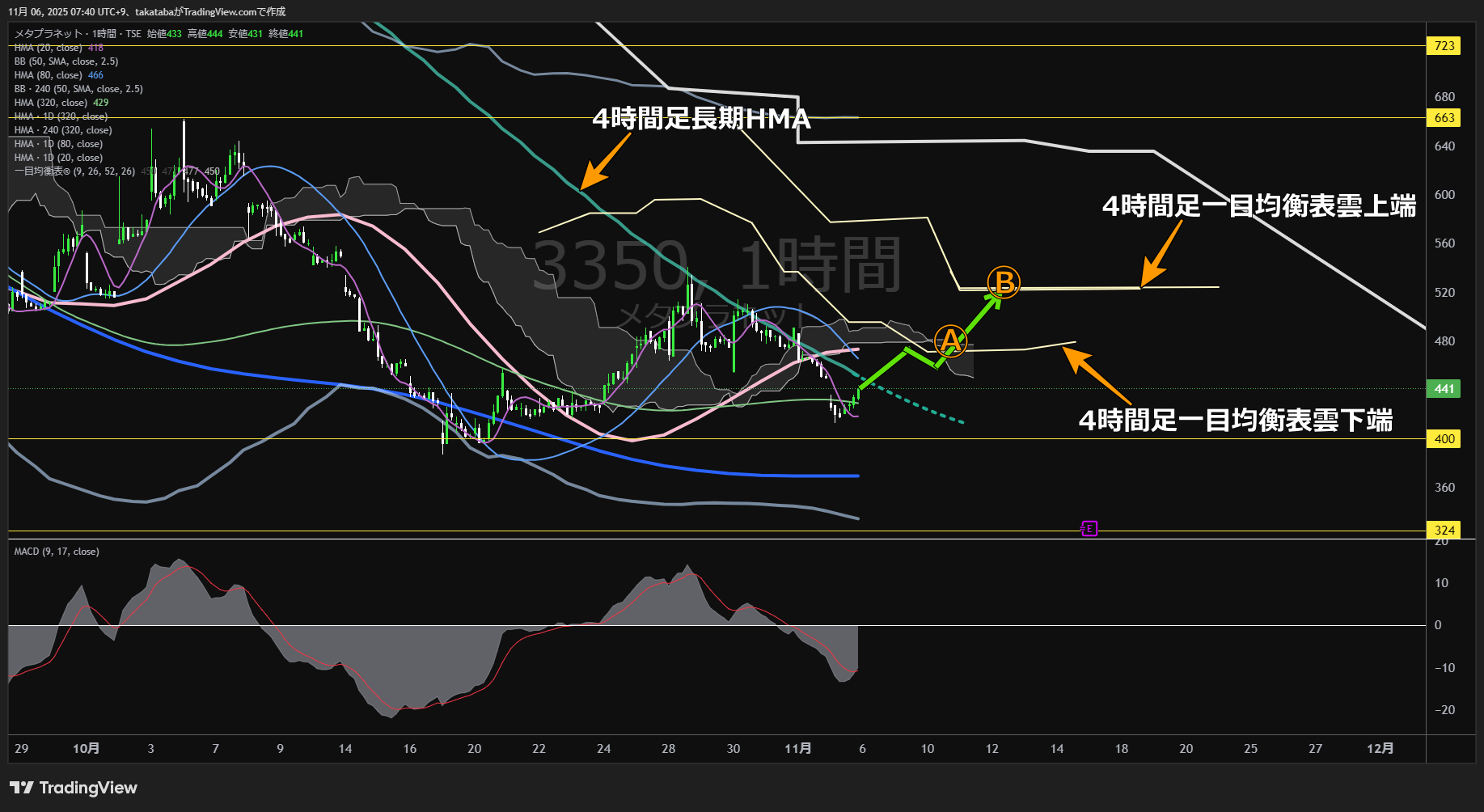Select the HMA · 1D (320, close) legend row
The width and height of the screenshot is (1484, 812).
pos(61,116)
